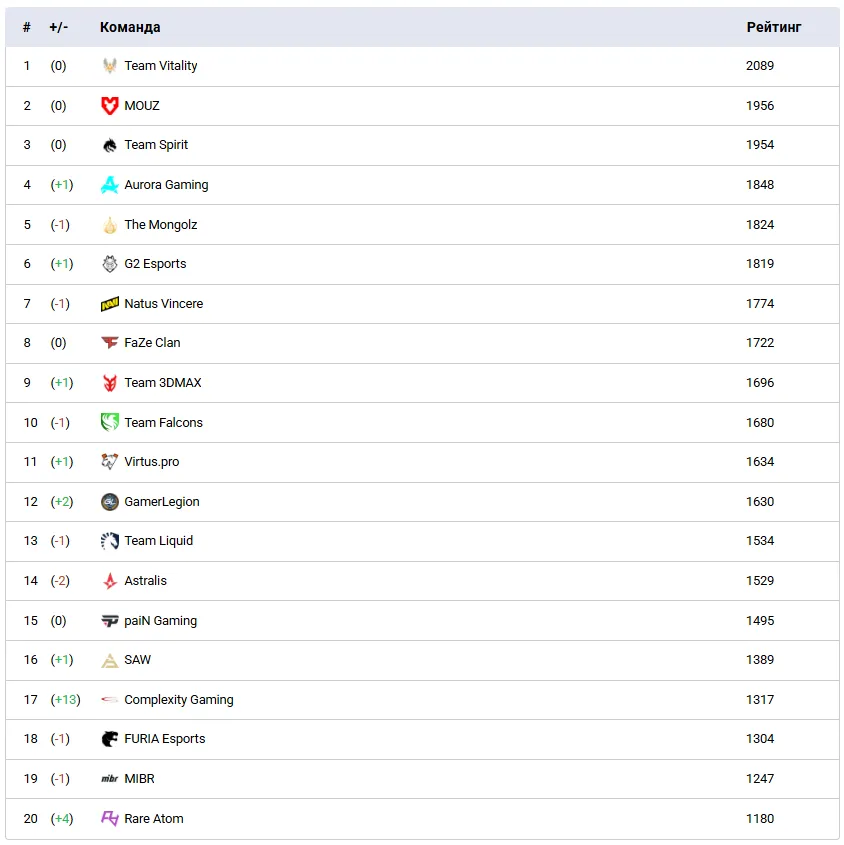Image resolution: width=844 pixels, height=845 pixels.
Task: Open the Astralis team page link
Action: click(x=146, y=581)
